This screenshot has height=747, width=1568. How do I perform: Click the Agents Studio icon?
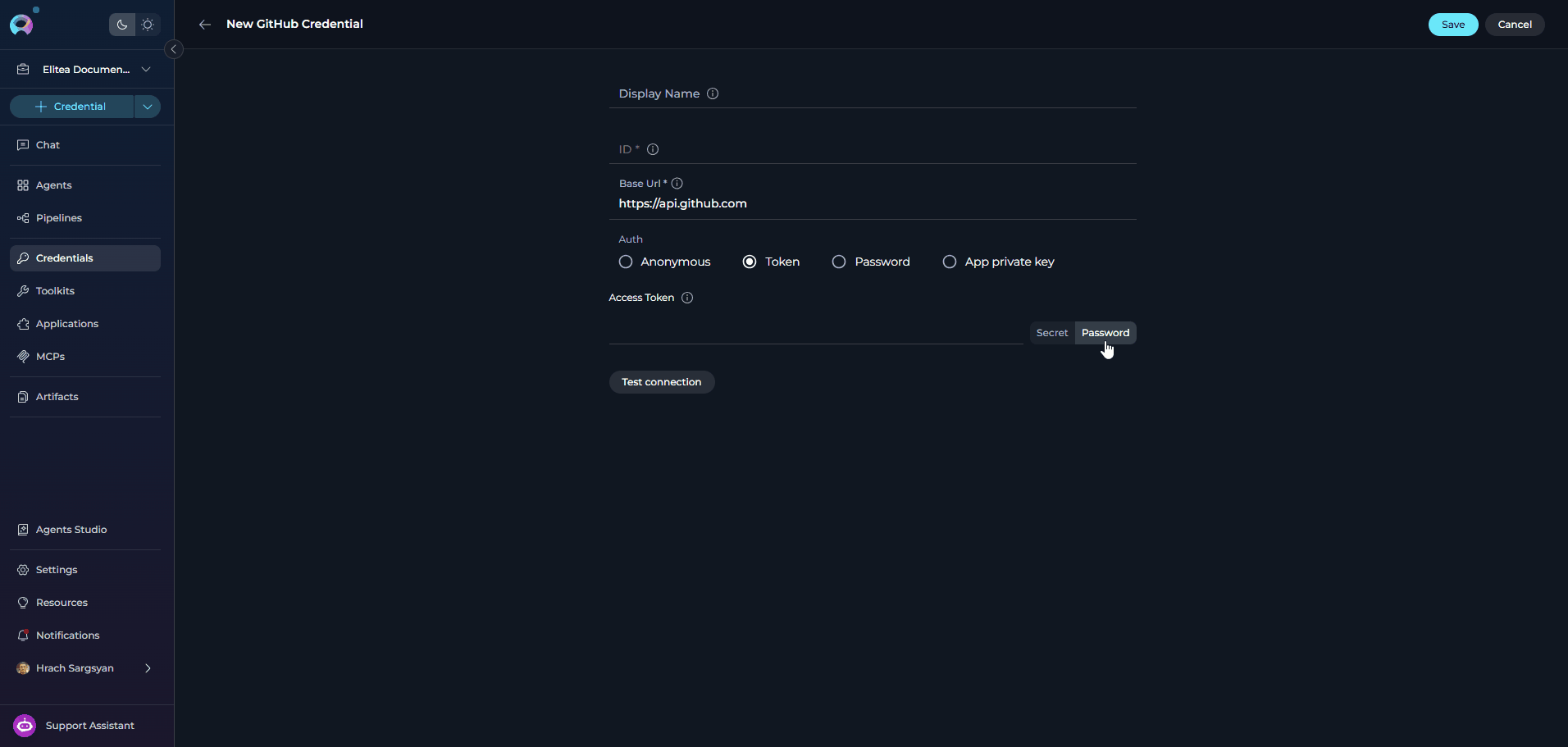23,530
